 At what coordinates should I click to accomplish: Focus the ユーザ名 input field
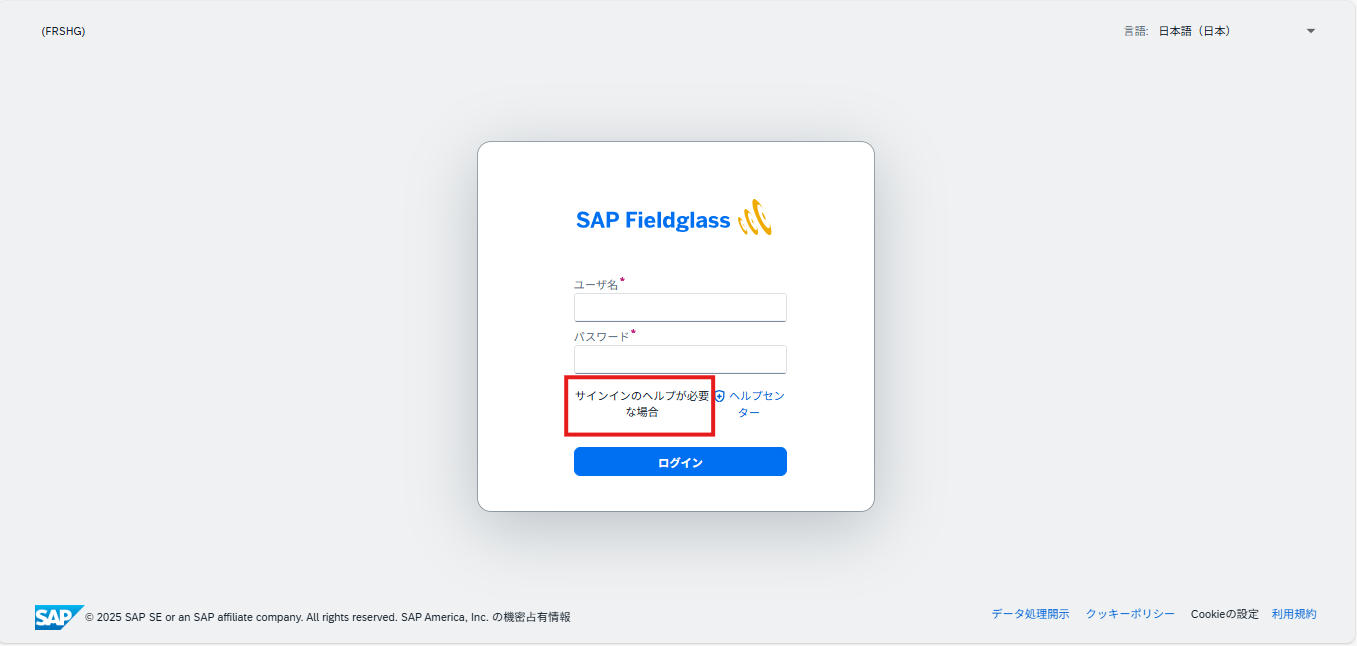pyautogui.click(x=680, y=307)
